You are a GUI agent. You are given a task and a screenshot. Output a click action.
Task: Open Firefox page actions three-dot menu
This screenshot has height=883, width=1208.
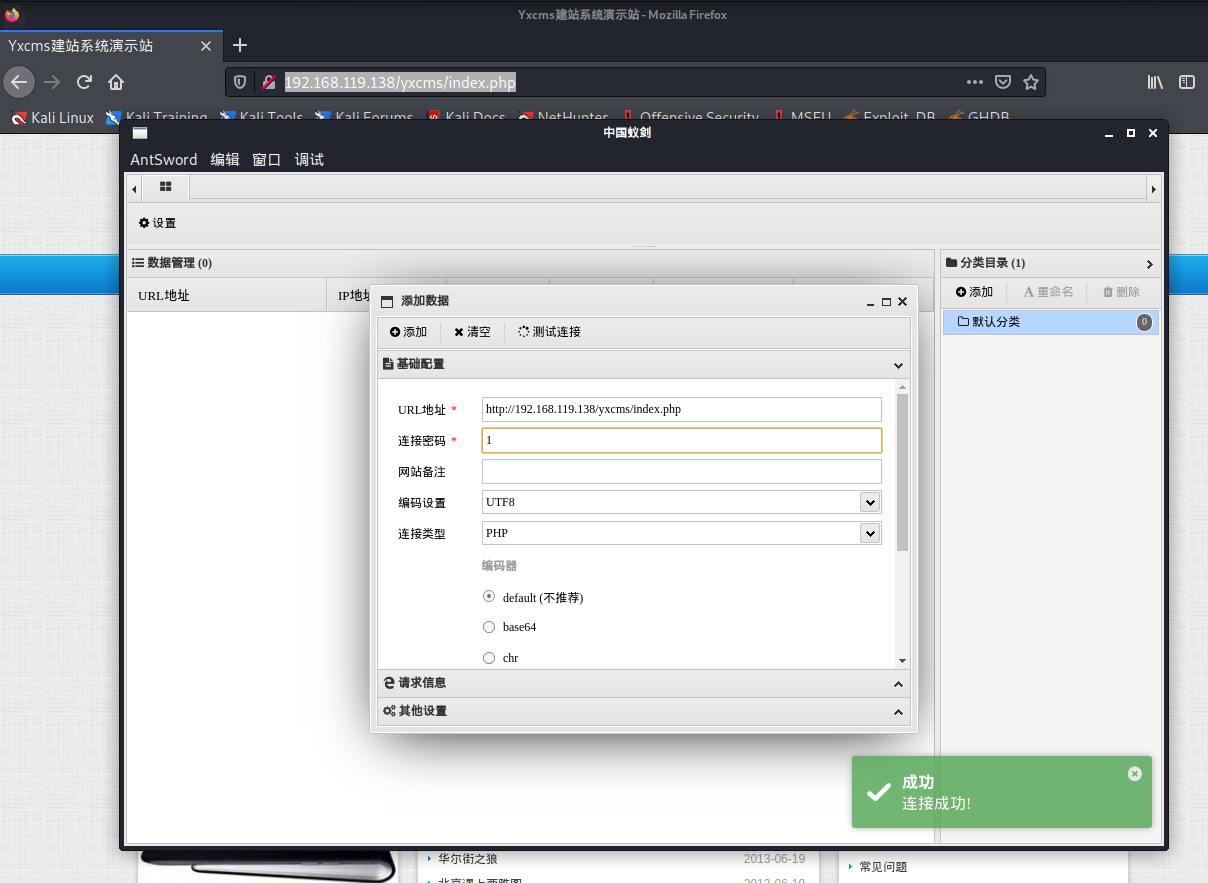[x=975, y=82]
